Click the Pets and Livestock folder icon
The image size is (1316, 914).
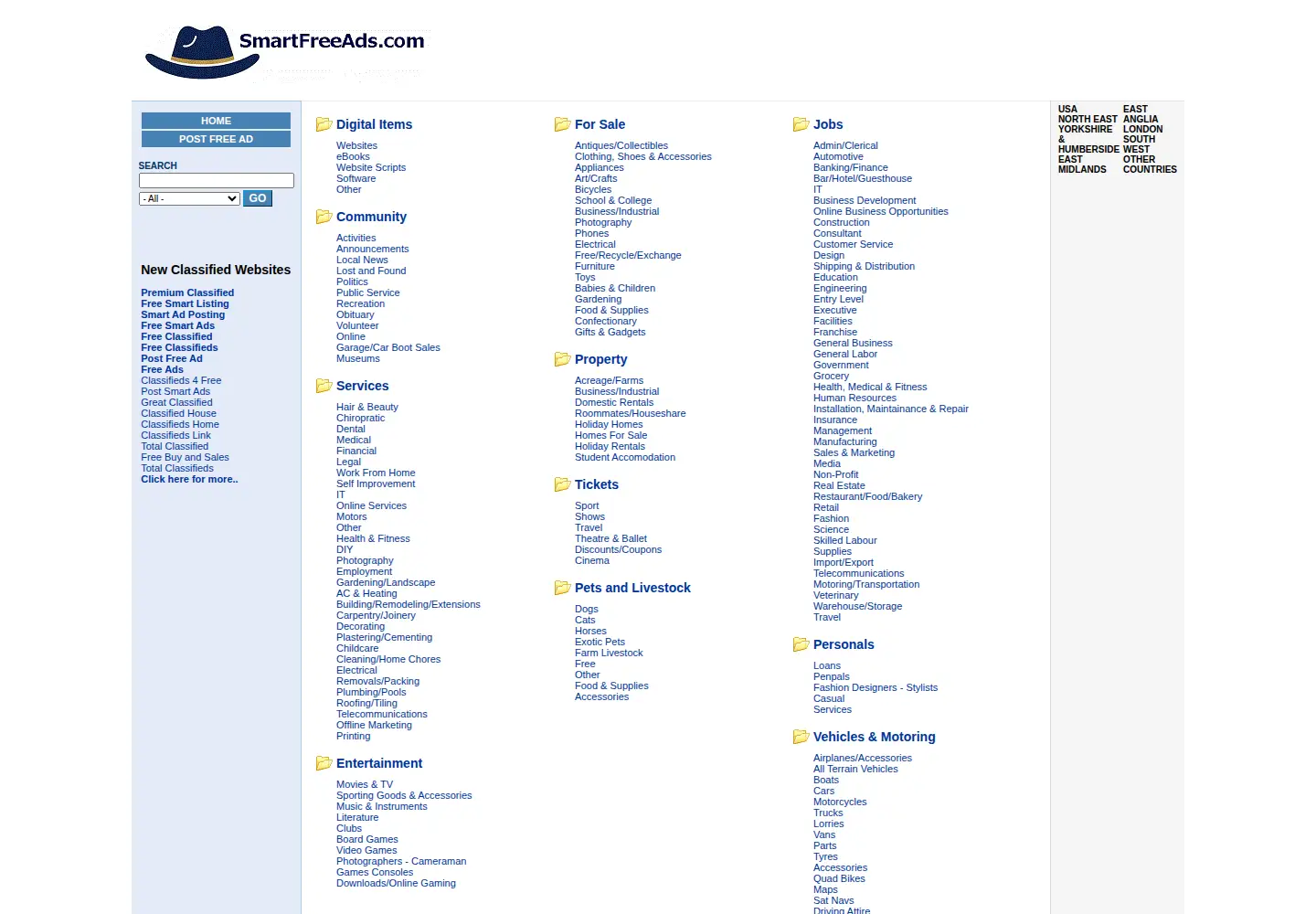point(562,588)
